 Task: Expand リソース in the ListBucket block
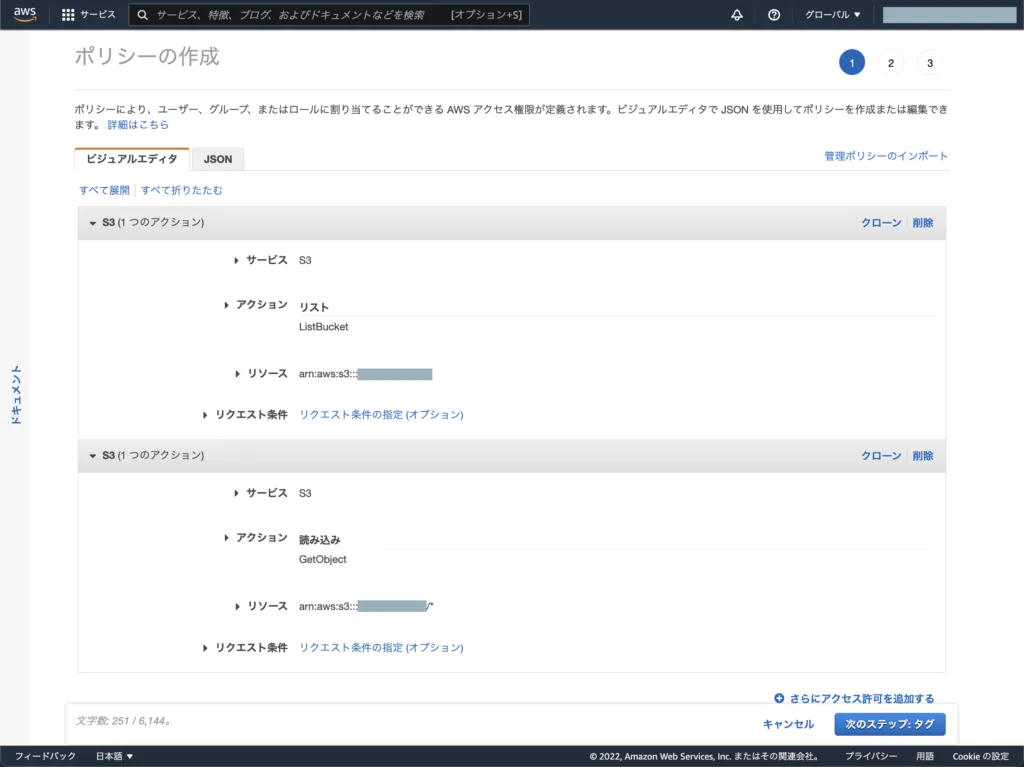click(x=237, y=374)
